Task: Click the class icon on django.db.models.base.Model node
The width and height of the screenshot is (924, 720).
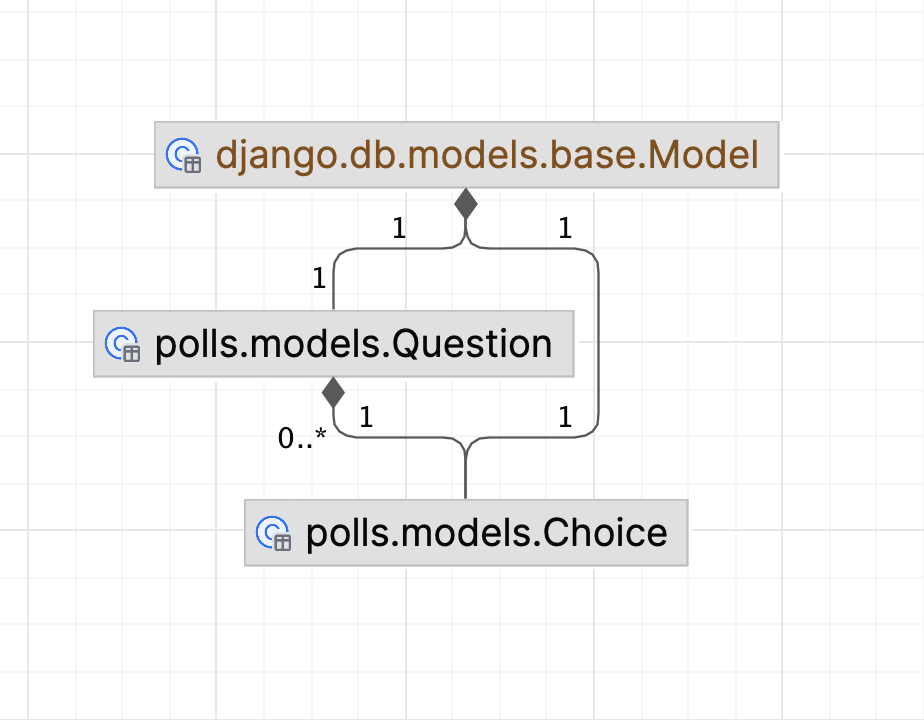Action: pyautogui.click(x=183, y=155)
